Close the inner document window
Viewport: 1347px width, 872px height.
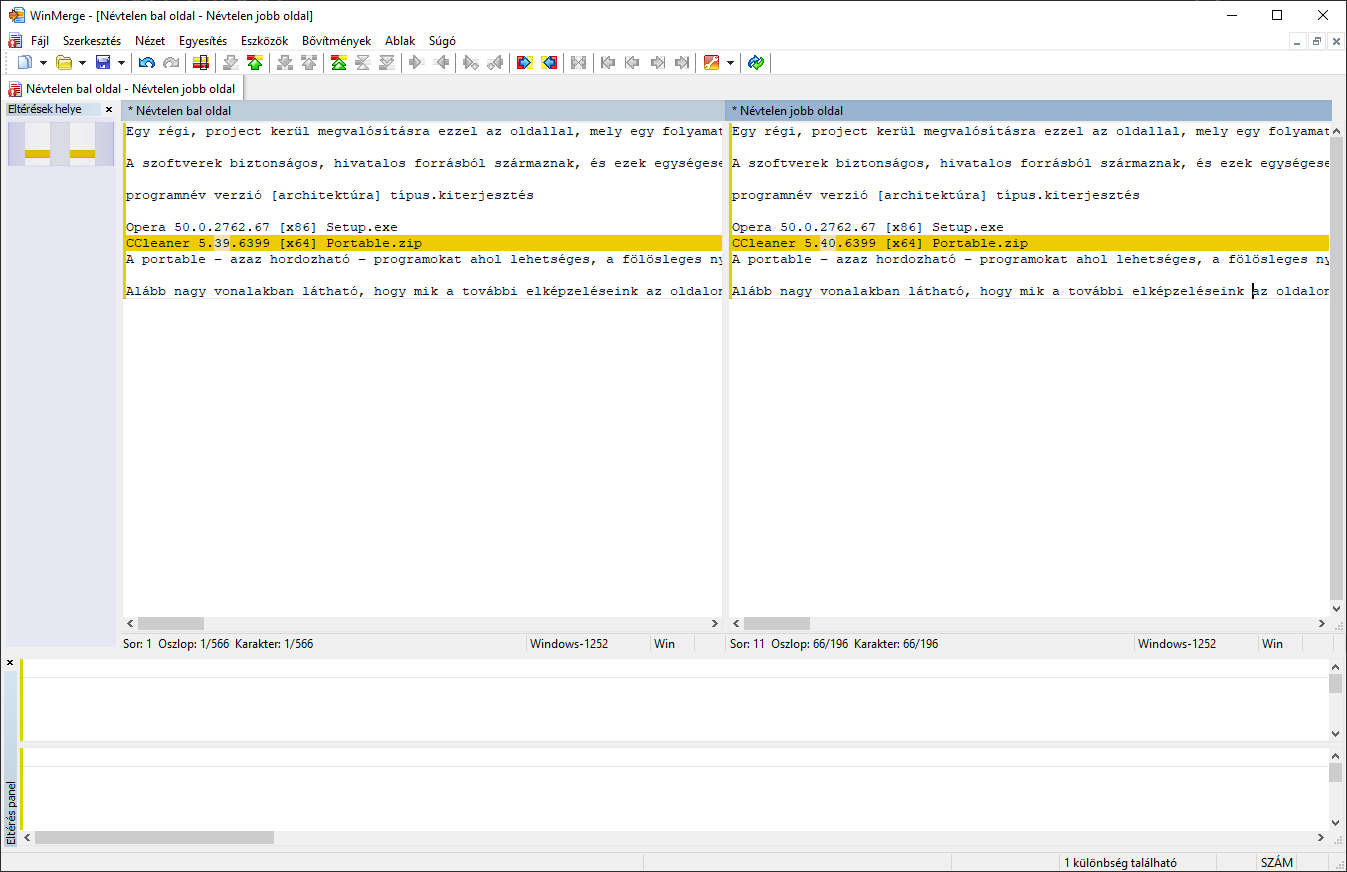point(1336,41)
